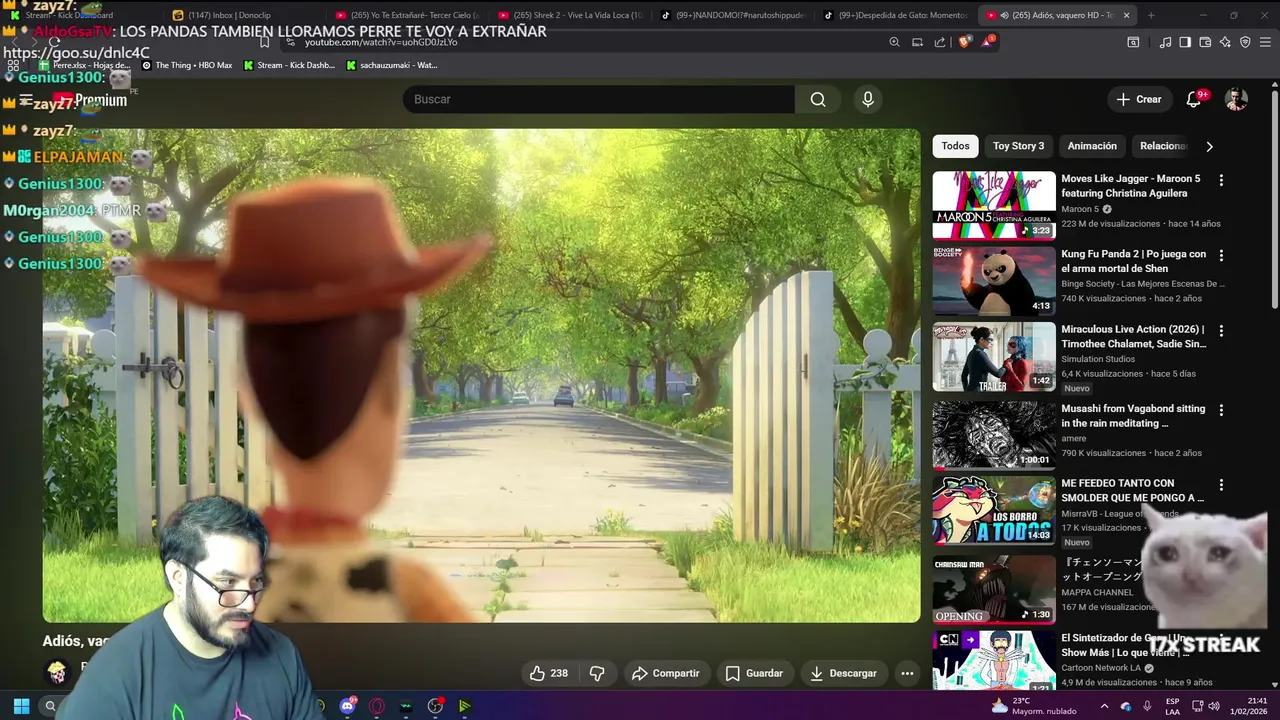Image resolution: width=1280 pixels, height=720 pixels.
Task: Click the Crear button
Action: point(1139,99)
